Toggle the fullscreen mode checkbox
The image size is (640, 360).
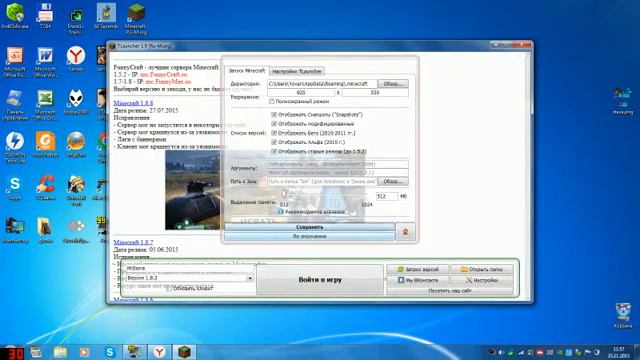(271, 101)
